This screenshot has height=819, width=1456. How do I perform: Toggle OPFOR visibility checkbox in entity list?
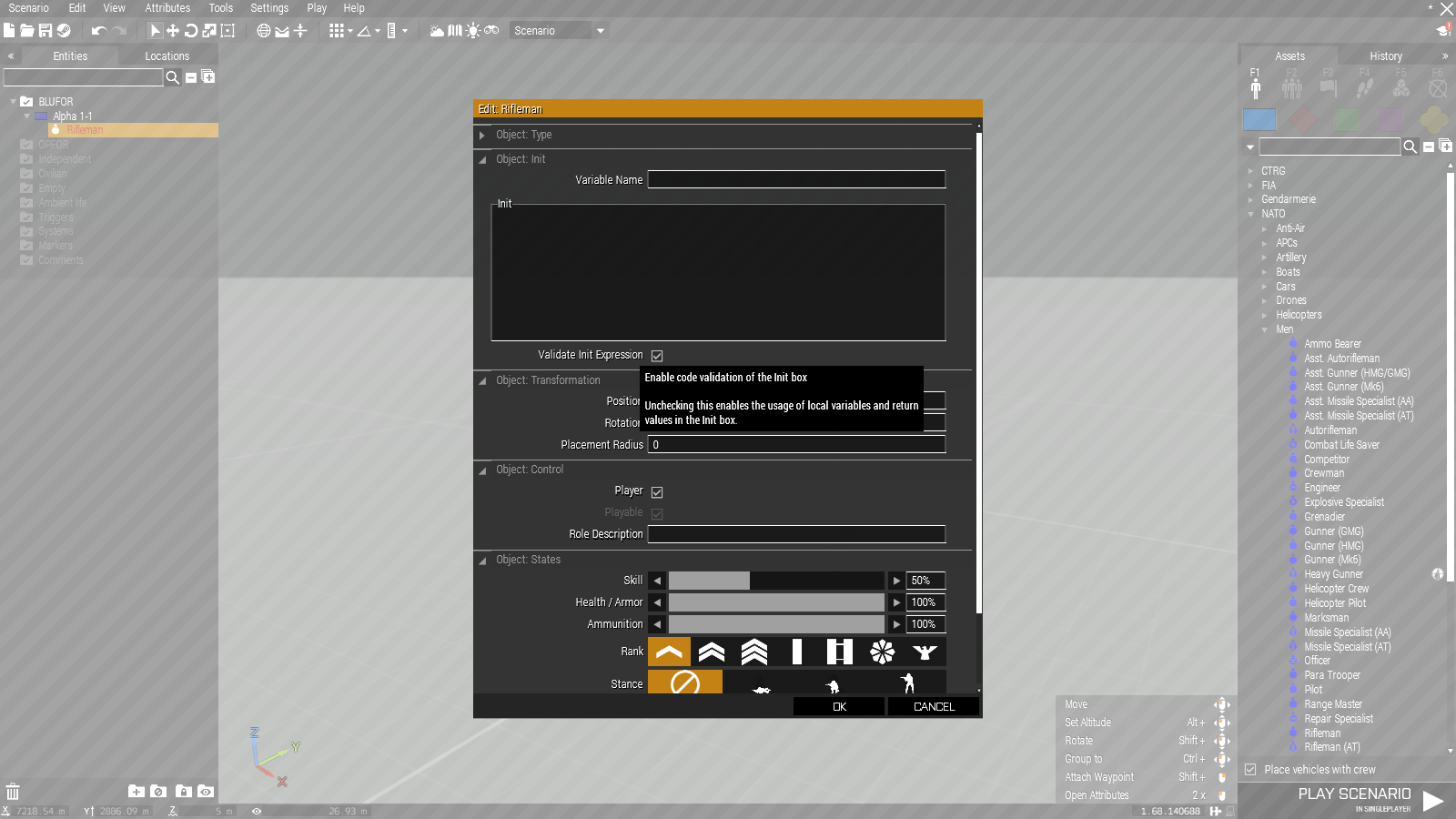[26, 145]
